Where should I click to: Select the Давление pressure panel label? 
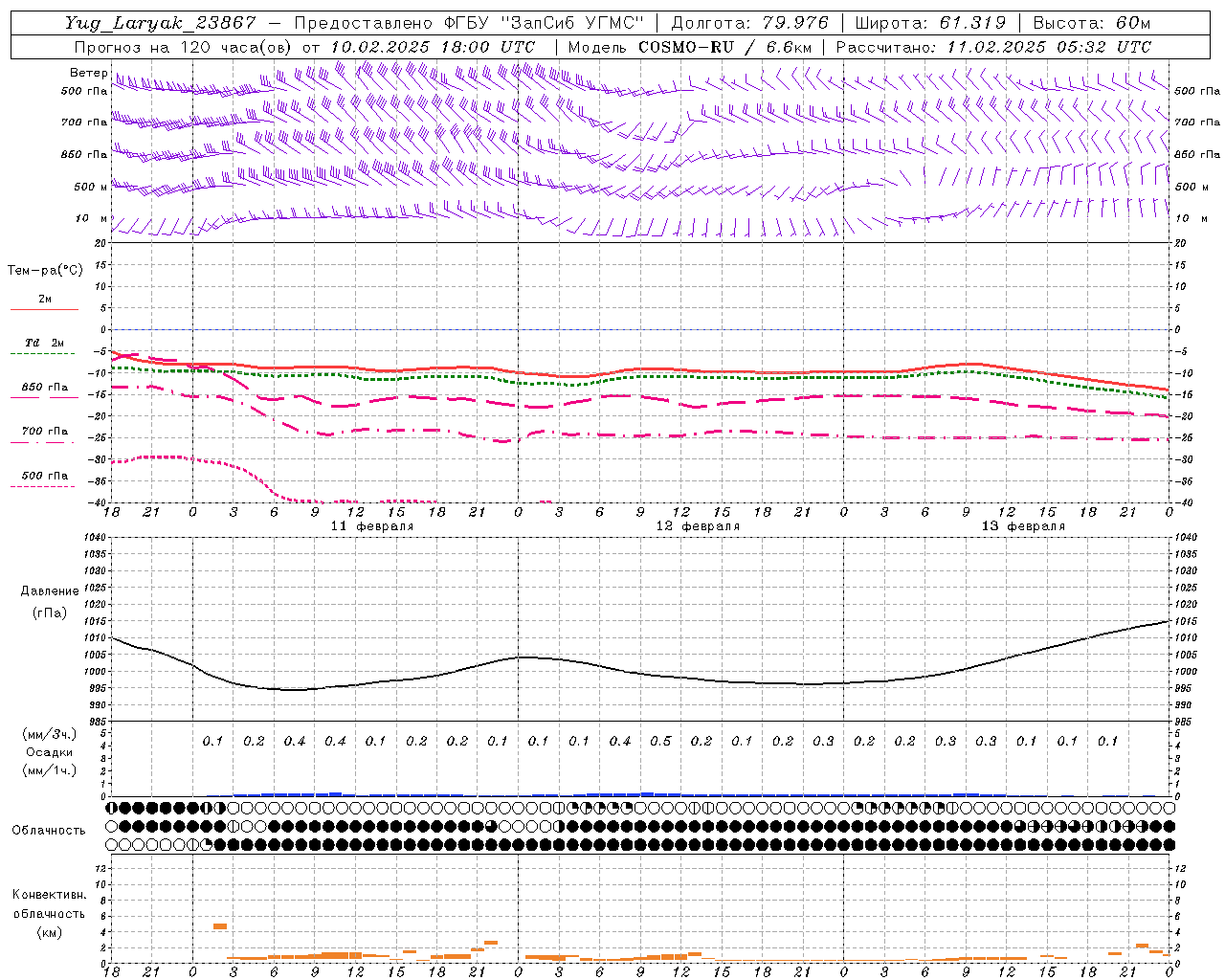coord(50,591)
